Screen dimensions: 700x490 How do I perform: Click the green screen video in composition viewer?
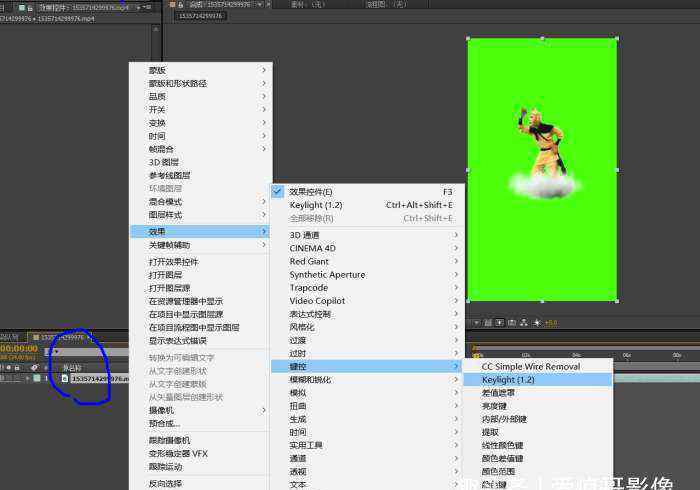pyautogui.click(x=542, y=170)
